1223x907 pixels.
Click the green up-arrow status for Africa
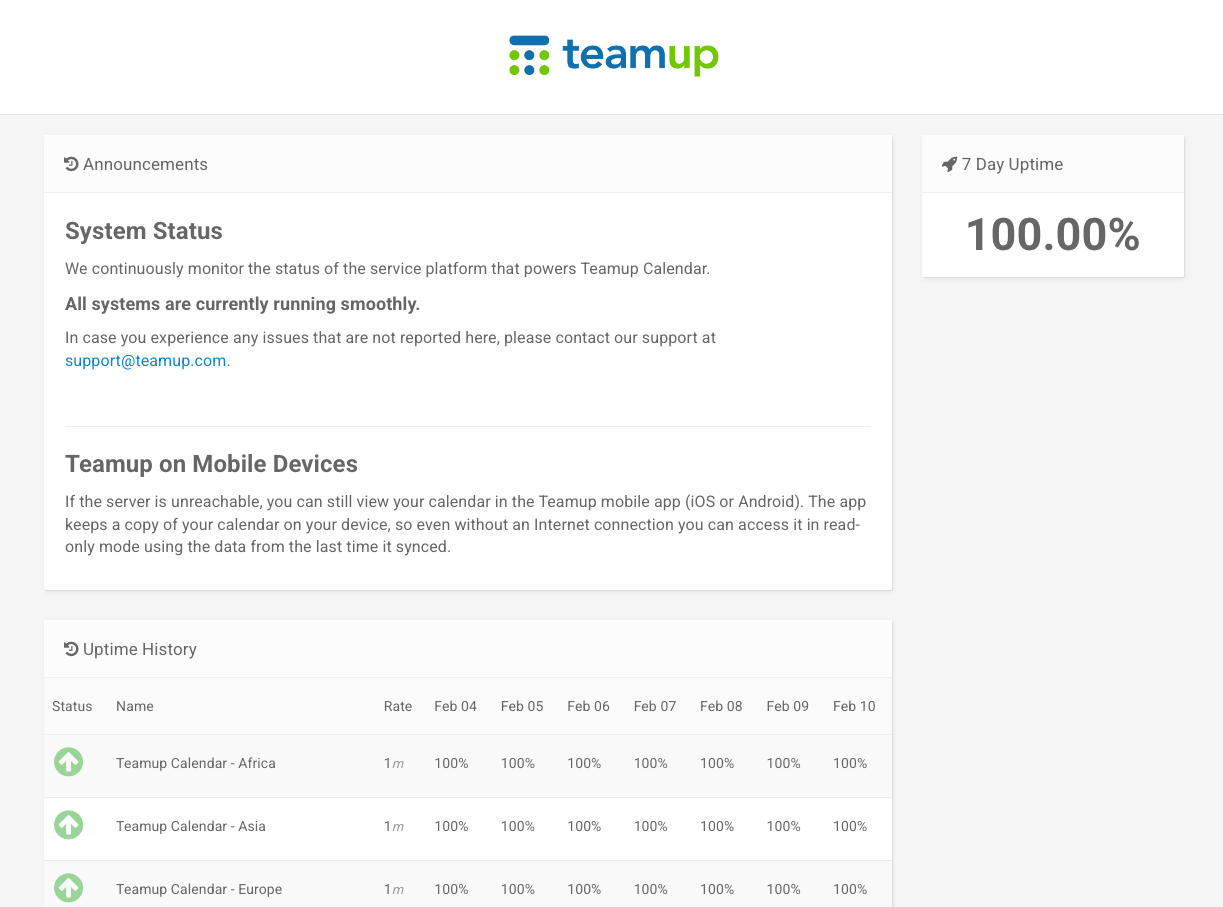(x=68, y=762)
